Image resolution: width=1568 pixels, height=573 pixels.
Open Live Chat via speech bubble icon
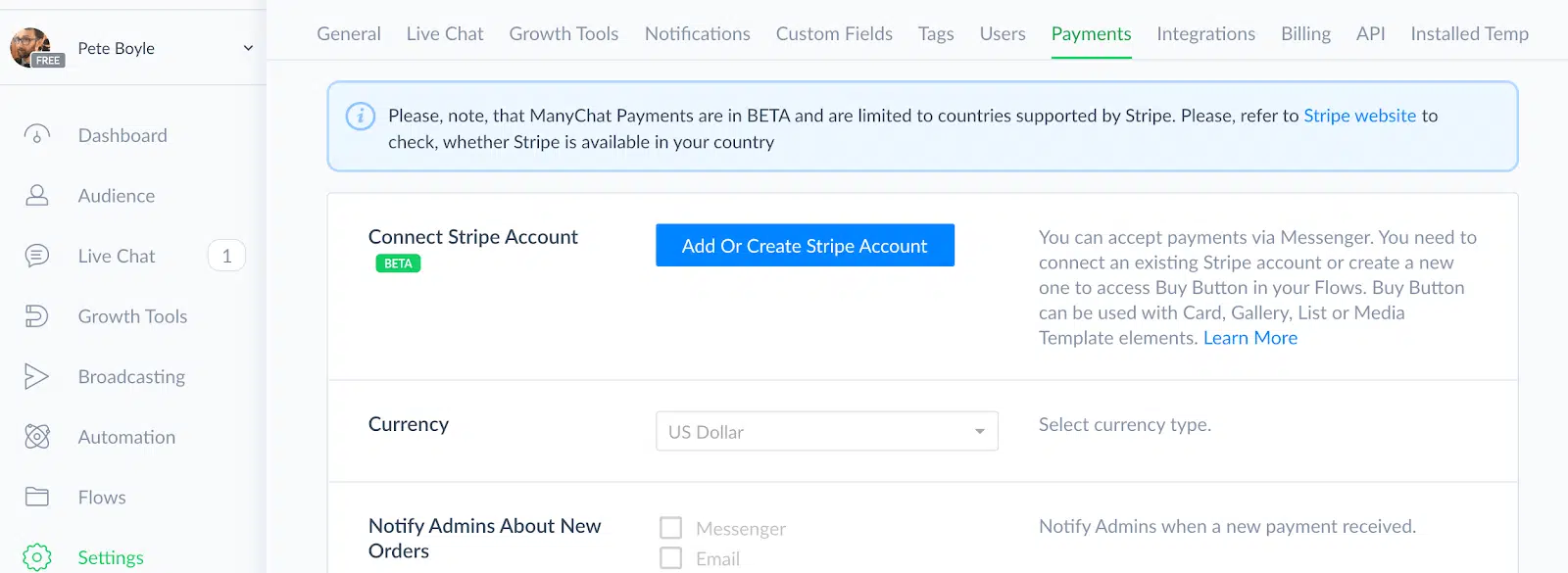pyautogui.click(x=37, y=257)
